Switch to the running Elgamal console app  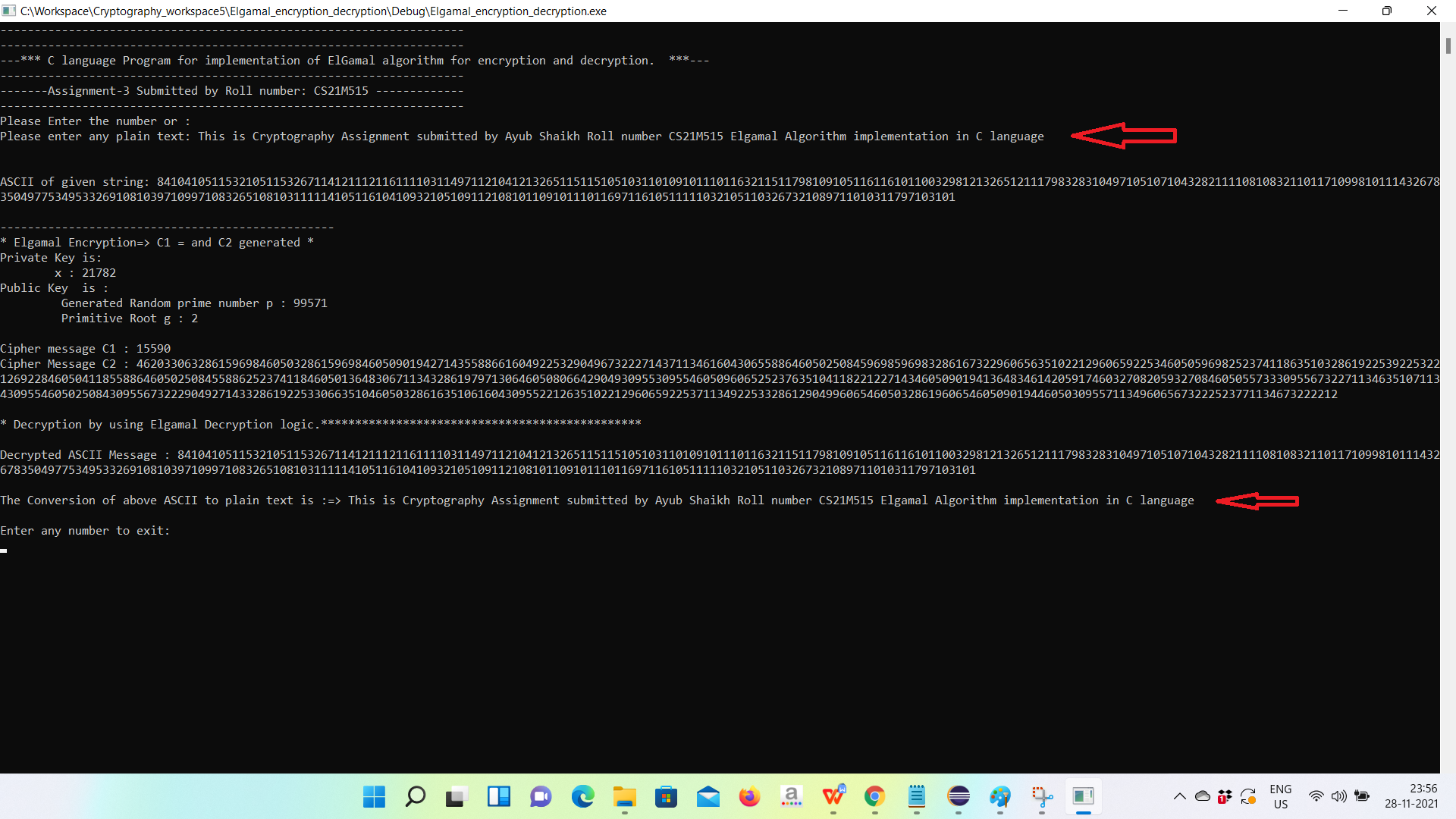pos(1083,797)
